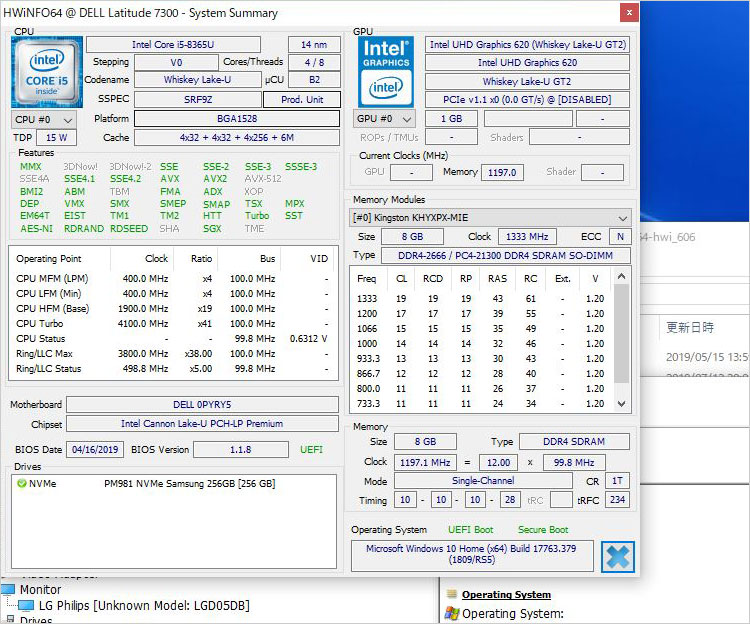Click the DDR4-2666 / PC4-21300 memory type field
This screenshot has width=750, height=624.
(506, 255)
